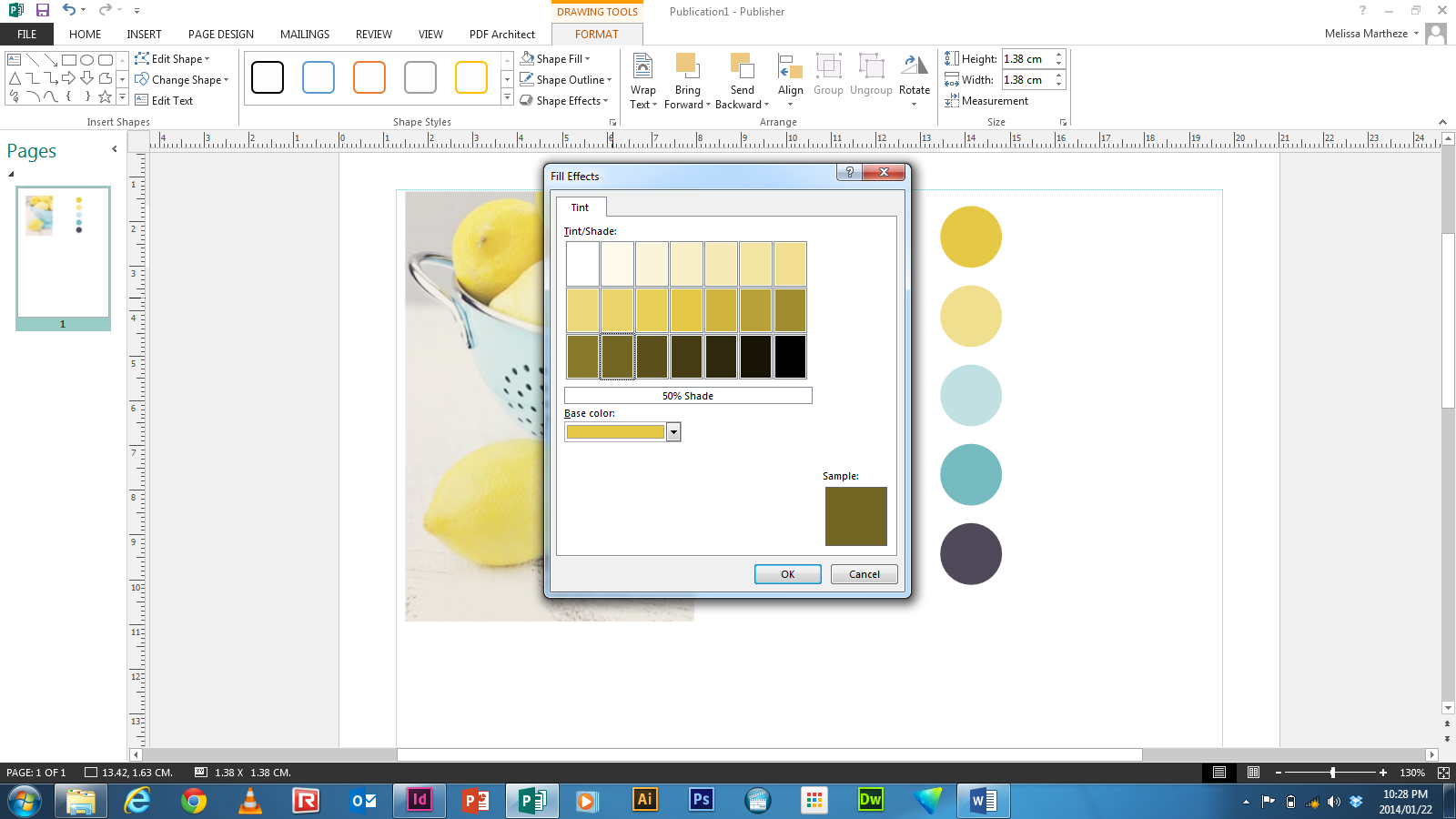Dismiss the dialog with Cancel

click(863, 573)
